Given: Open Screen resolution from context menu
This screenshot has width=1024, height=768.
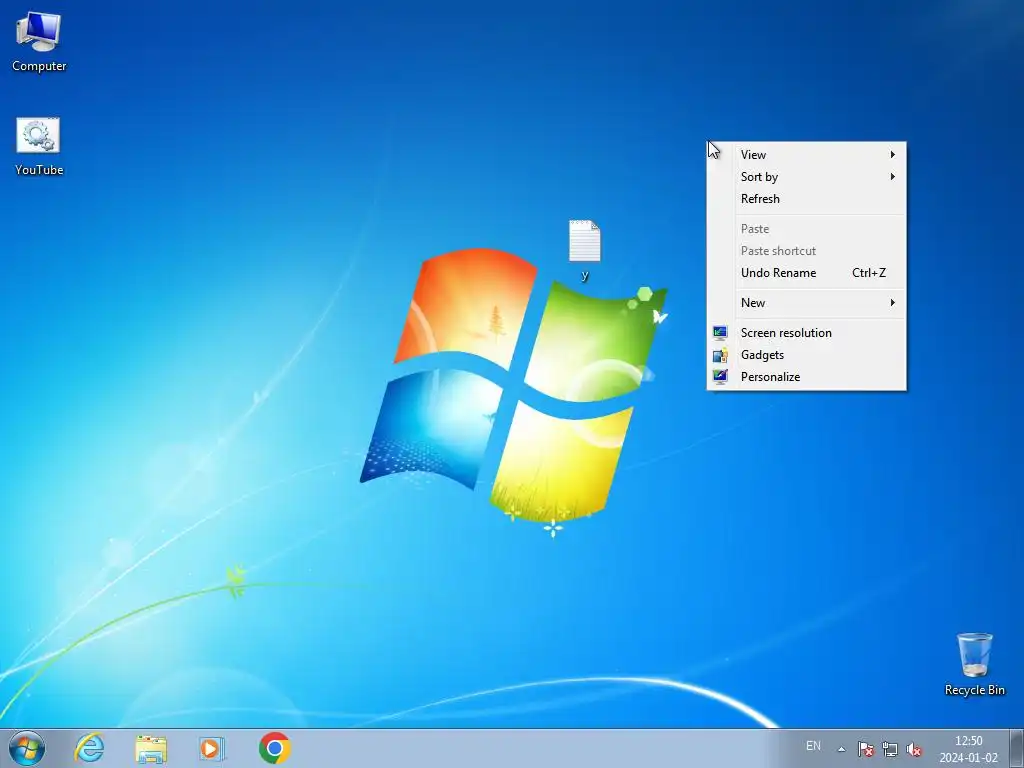Looking at the screenshot, I should 807,333.
